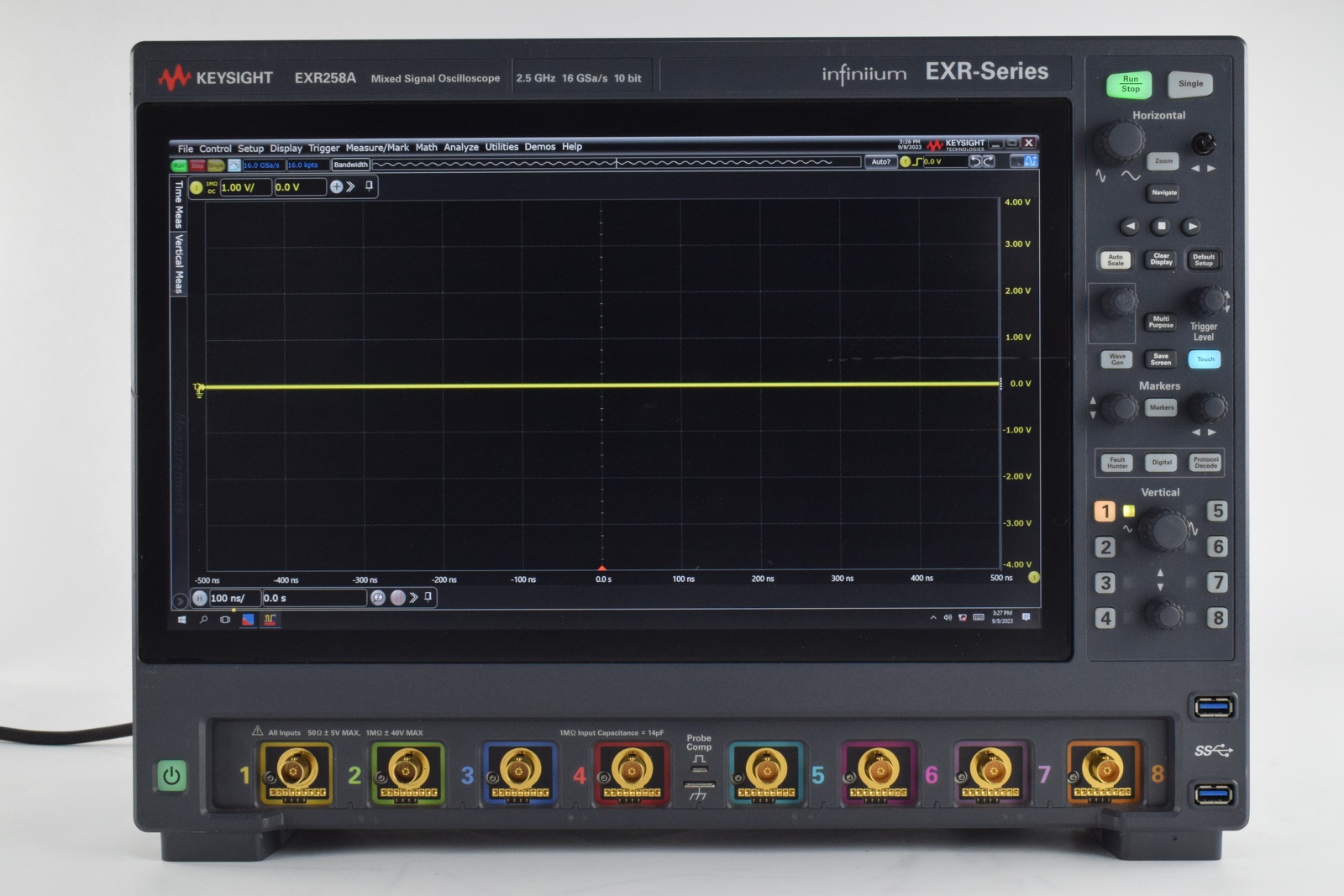Click the yellow trigger source T icon
The width and height of the screenshot is (1344, 896).
[x=905, y=162]
